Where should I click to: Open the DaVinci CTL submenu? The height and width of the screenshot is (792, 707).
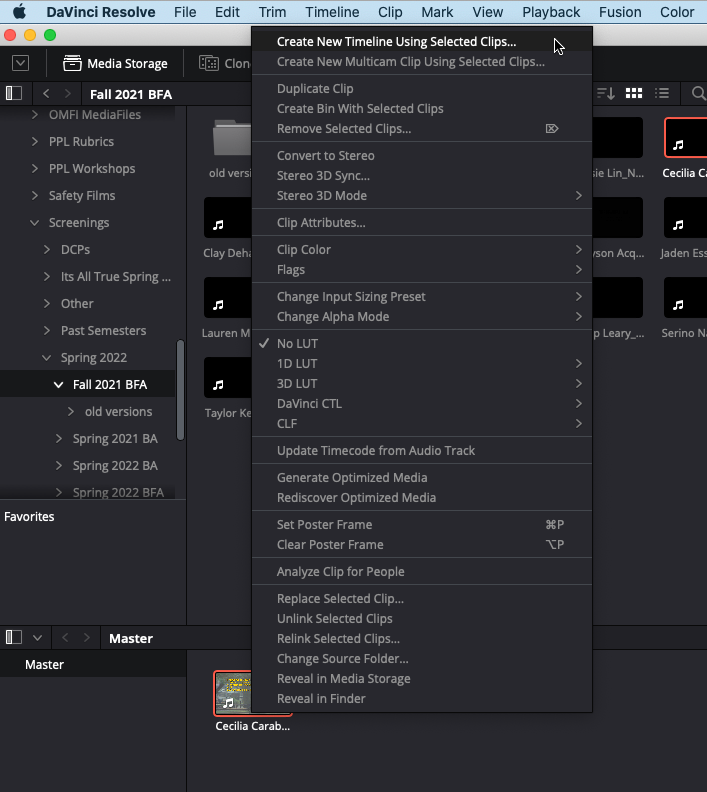(422, 404)
